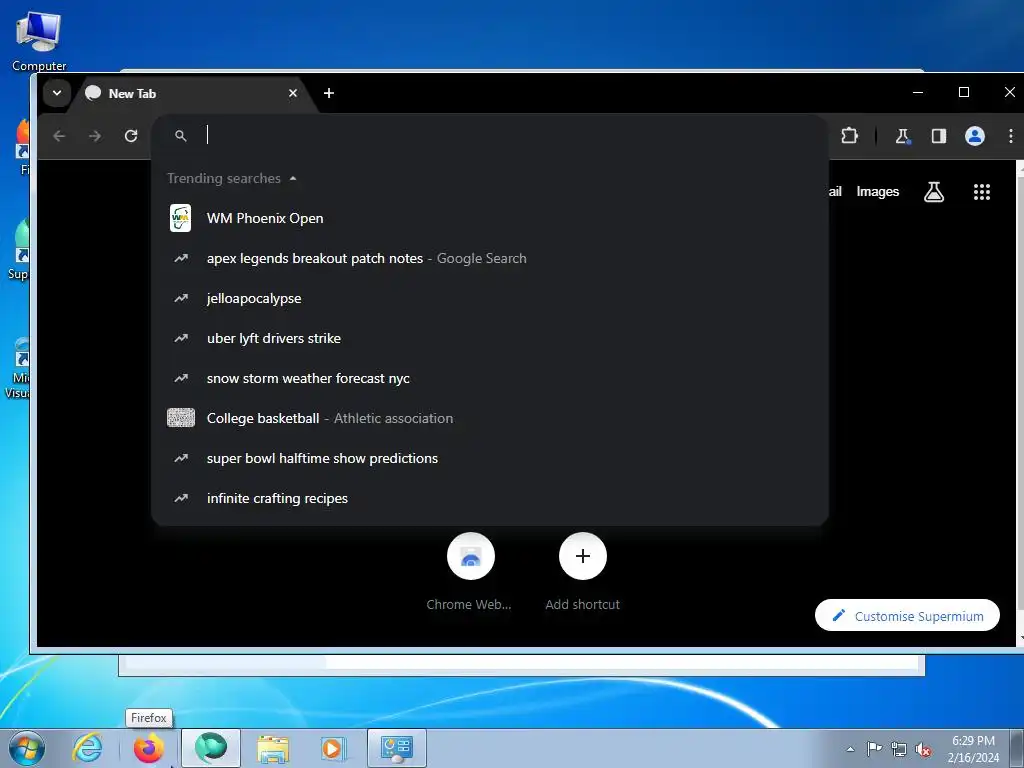Select uber lyft drivers strike suggestion
Viewport: 1024px width, 768px height.
click(x=490, y=338)
